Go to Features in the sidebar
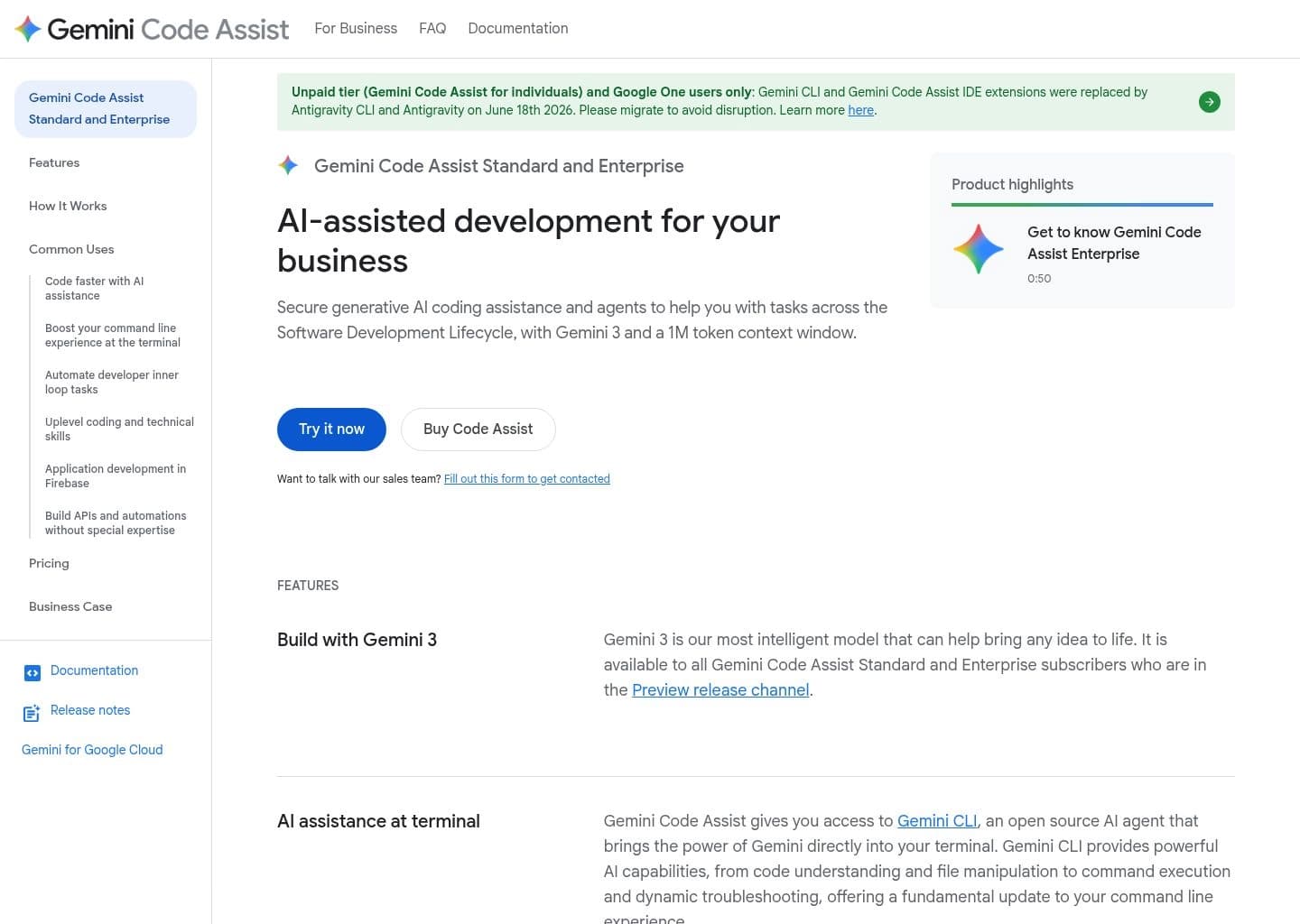This screenshot has height=924, width=1300. point(54,163)
